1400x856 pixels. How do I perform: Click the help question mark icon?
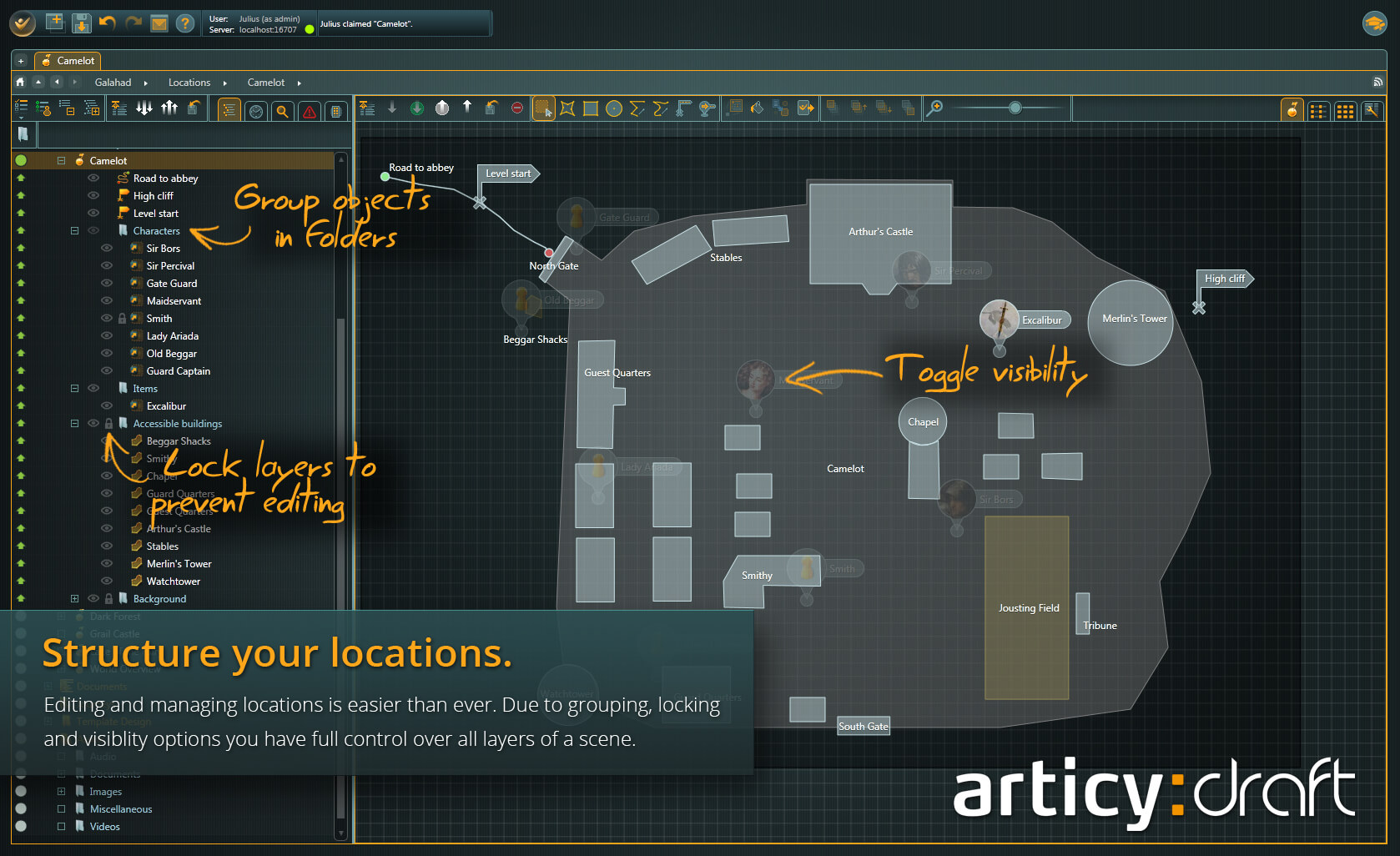click(184, 23)
